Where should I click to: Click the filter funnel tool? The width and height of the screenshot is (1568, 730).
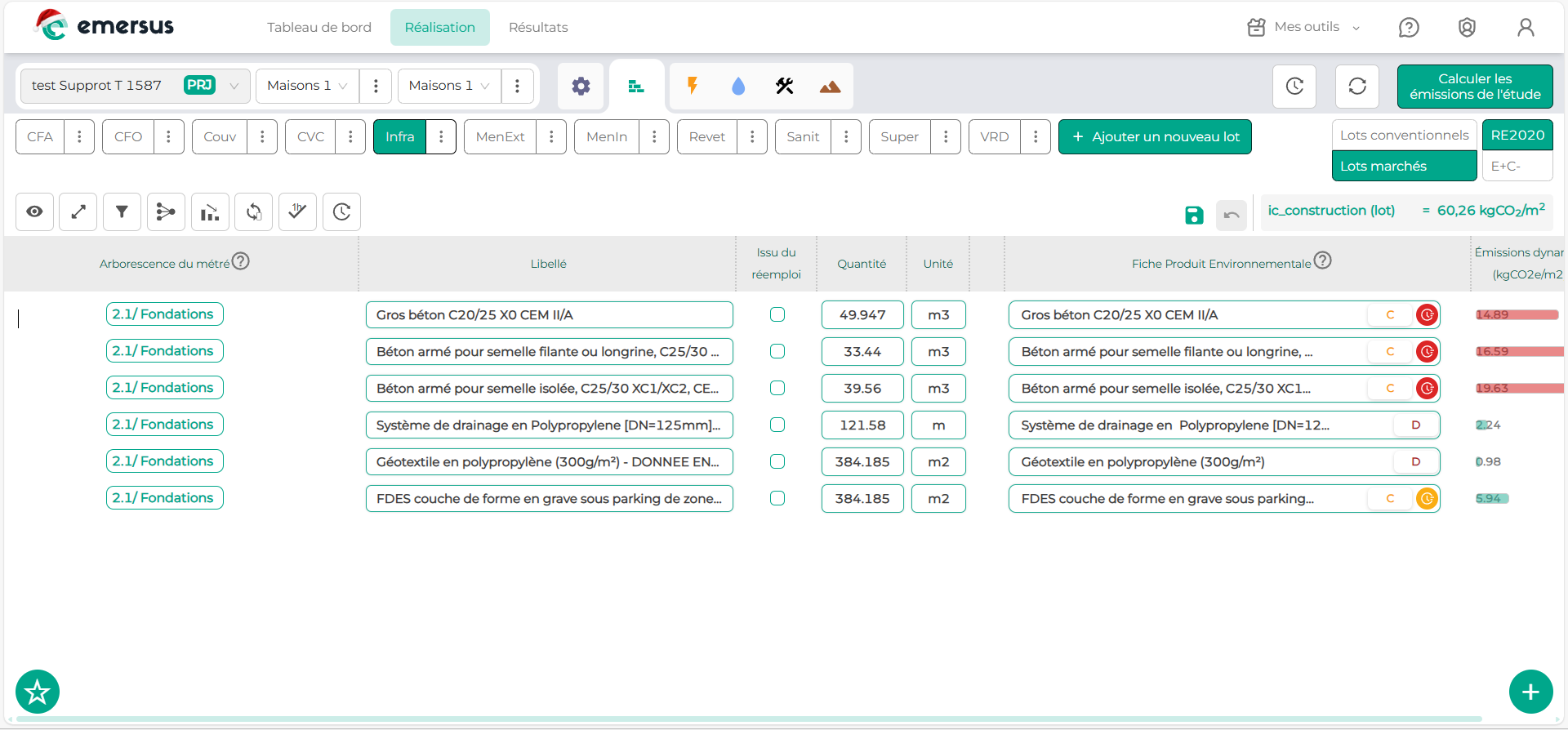122,211
